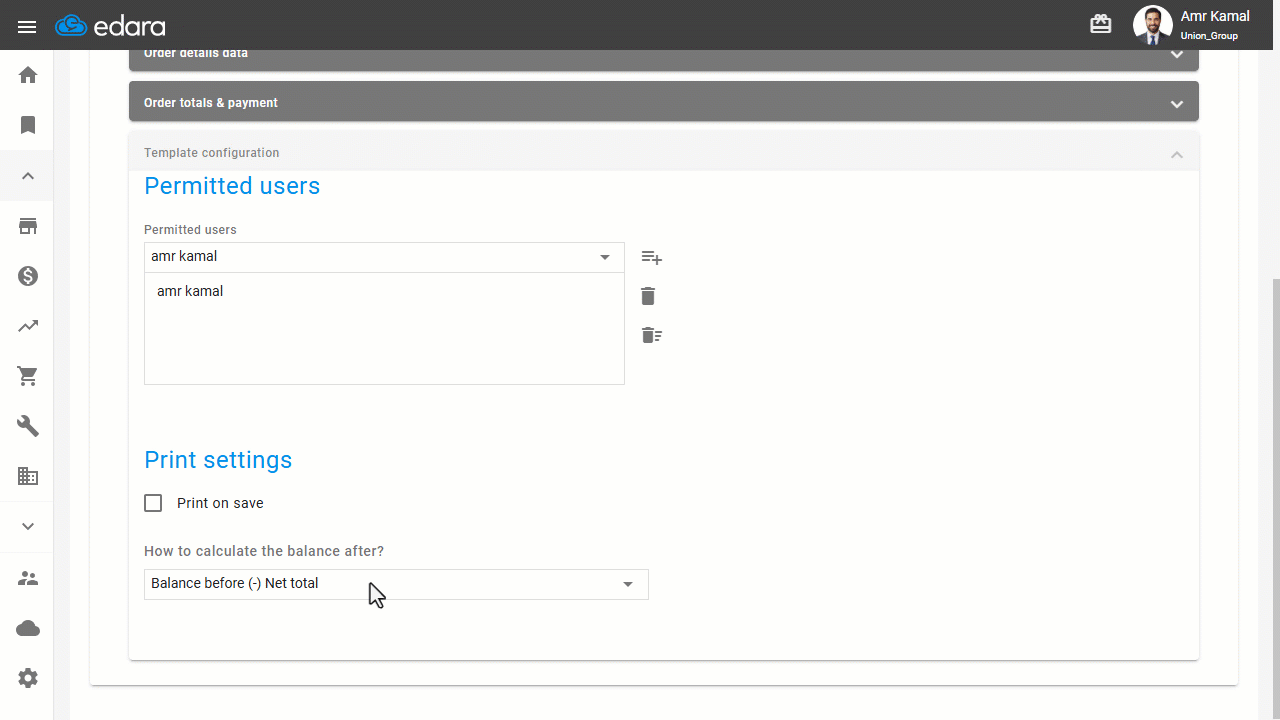The image size is (1280, 720).
Task: Collapse the Template configuration panel
Action: click(x=664, y=153)
